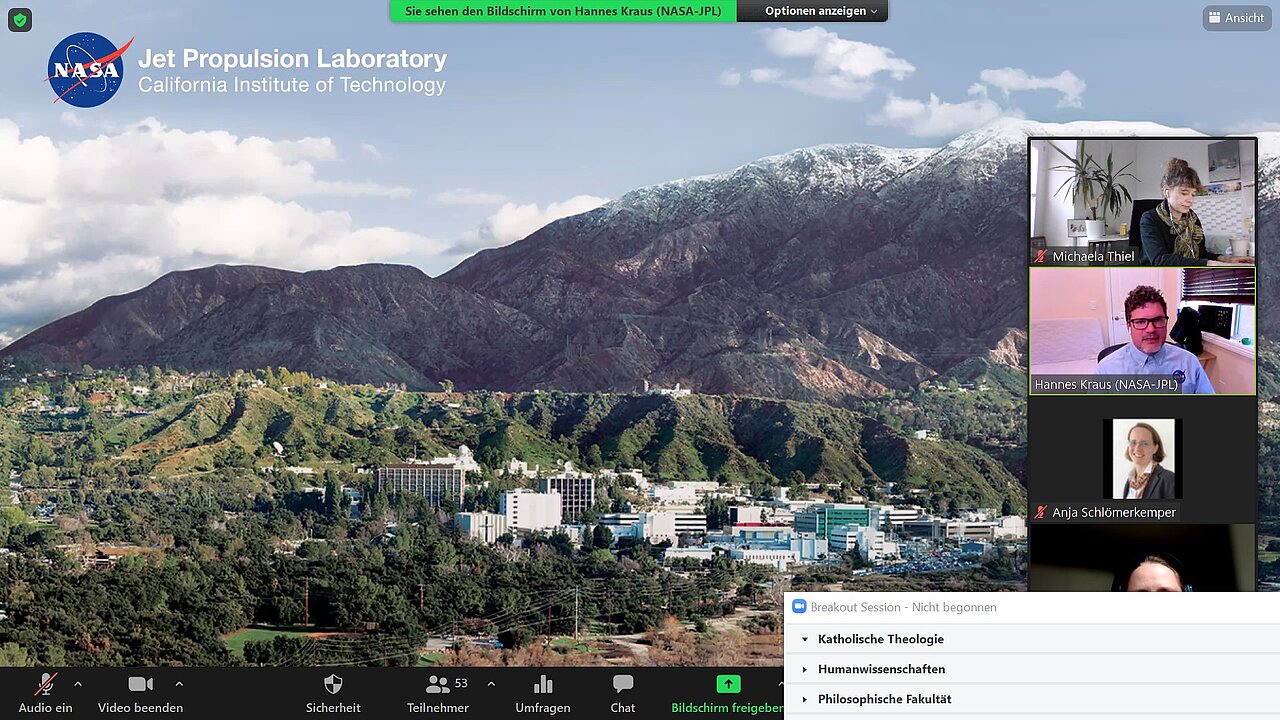
Task: Select Michaela Thiel's video thumbnail
Action: tap(1142, 201)
